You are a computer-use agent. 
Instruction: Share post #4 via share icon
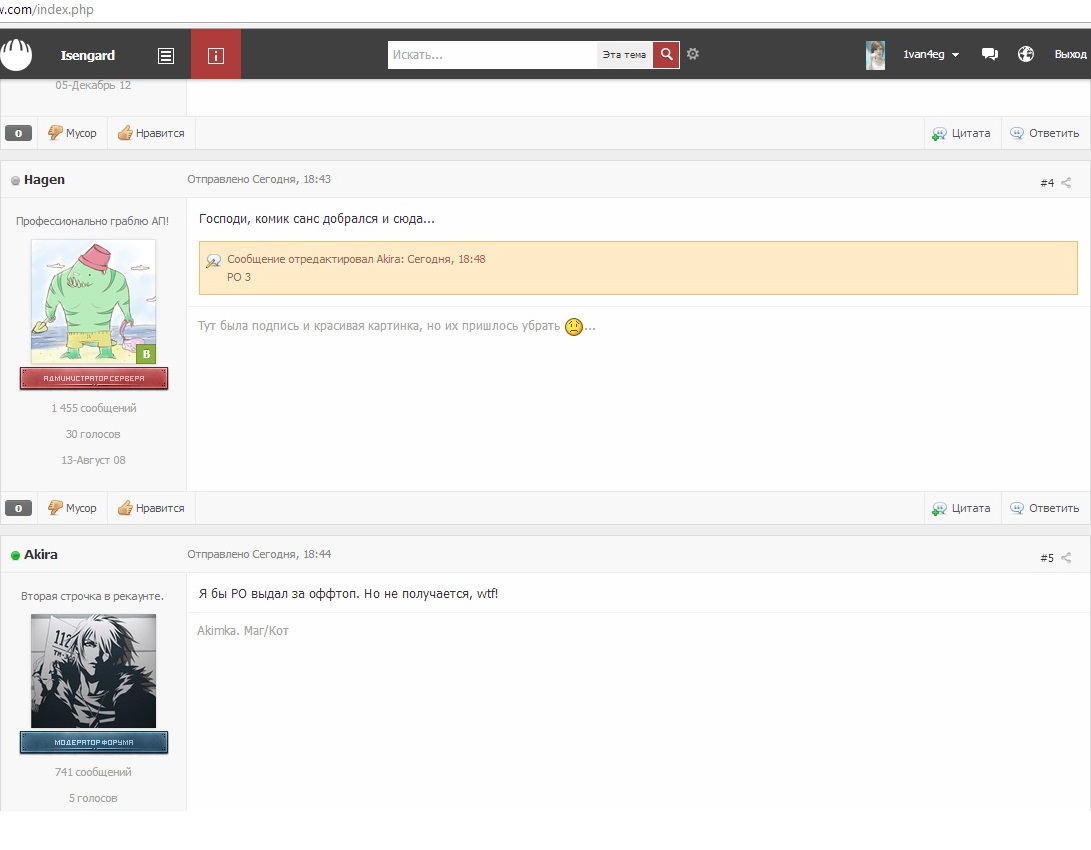[1066, 182]
